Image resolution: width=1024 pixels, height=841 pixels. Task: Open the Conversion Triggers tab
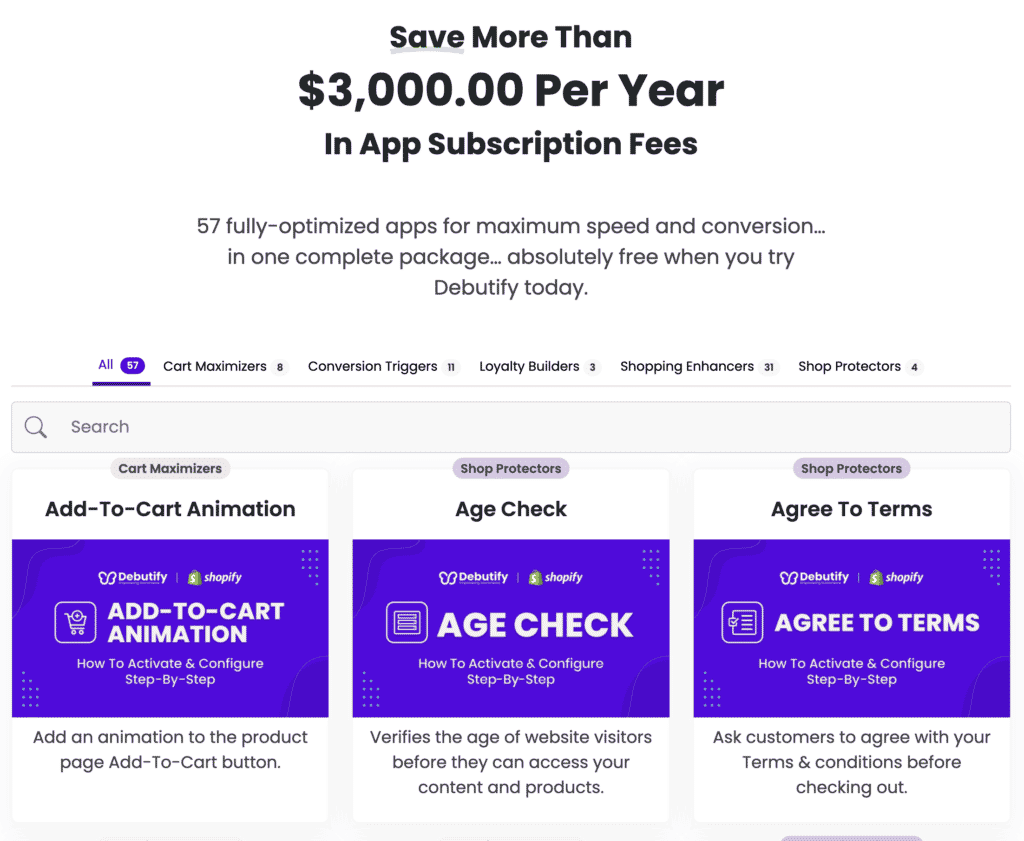pos(384,366)
